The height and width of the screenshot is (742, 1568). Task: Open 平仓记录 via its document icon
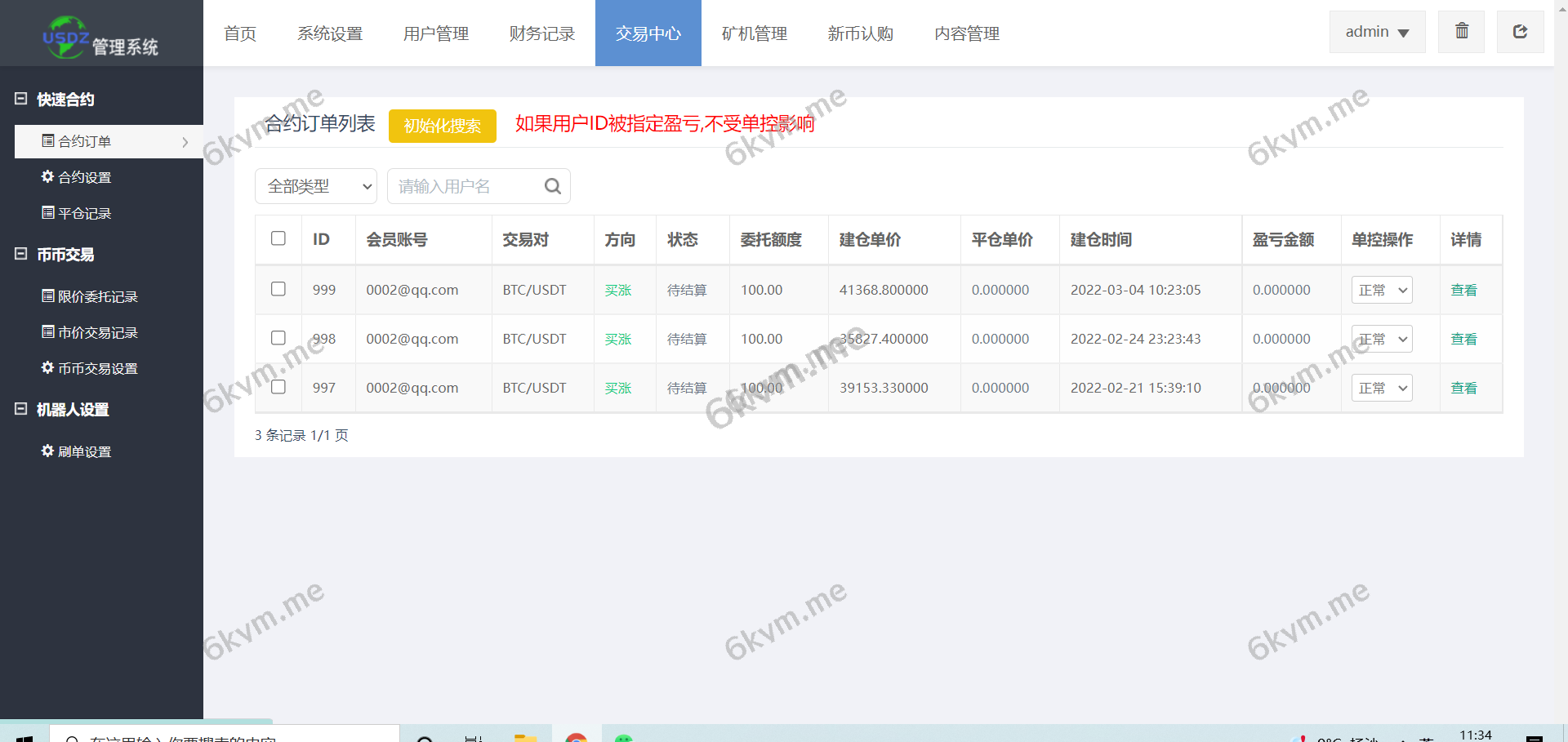tap(47, 213)
